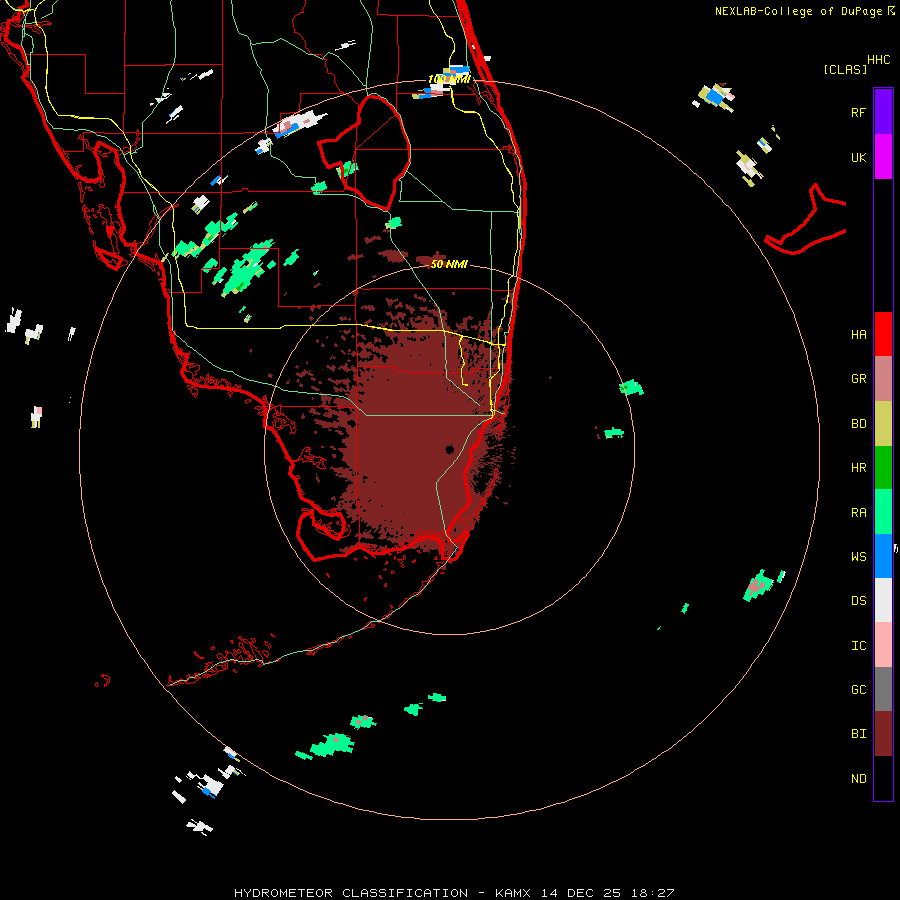The height and width of the screenshot is (900, 900).
Task: Select the BD yellow legend block
Action: [883, 424]
